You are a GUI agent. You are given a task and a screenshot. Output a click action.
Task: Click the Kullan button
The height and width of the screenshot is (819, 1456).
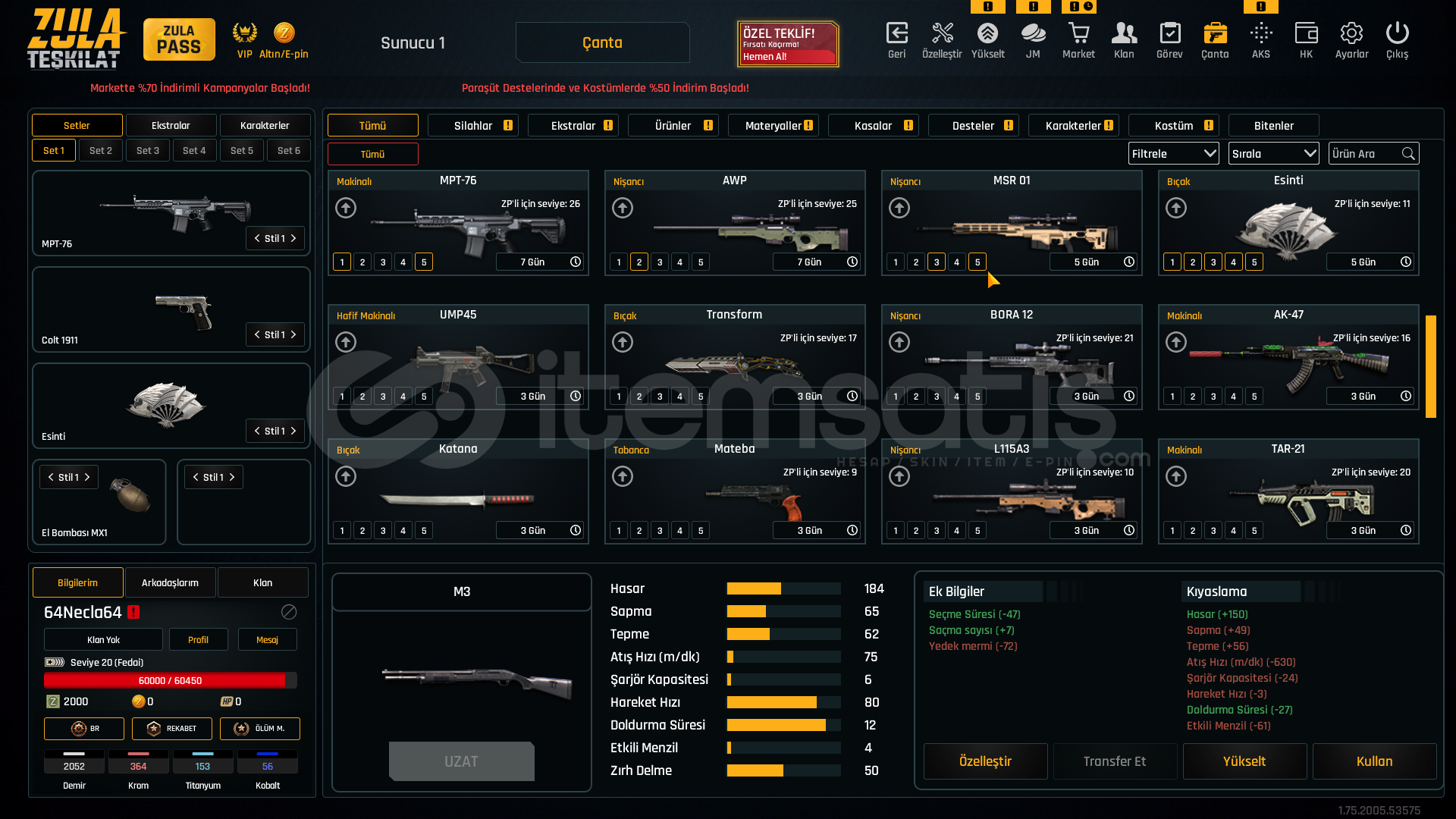point(1374,761)
